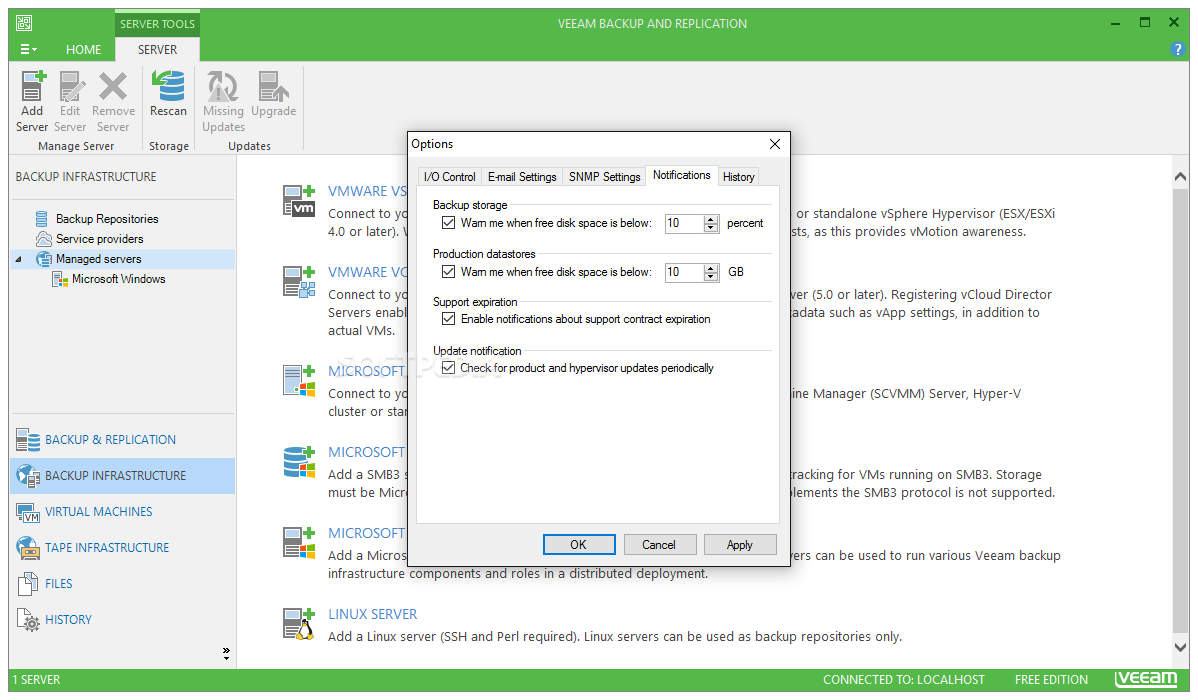Viewport: 1198px width, 700px height.
Task: Open the VIRTUAL MACHINES navigation link
Action: coord(99,511)
